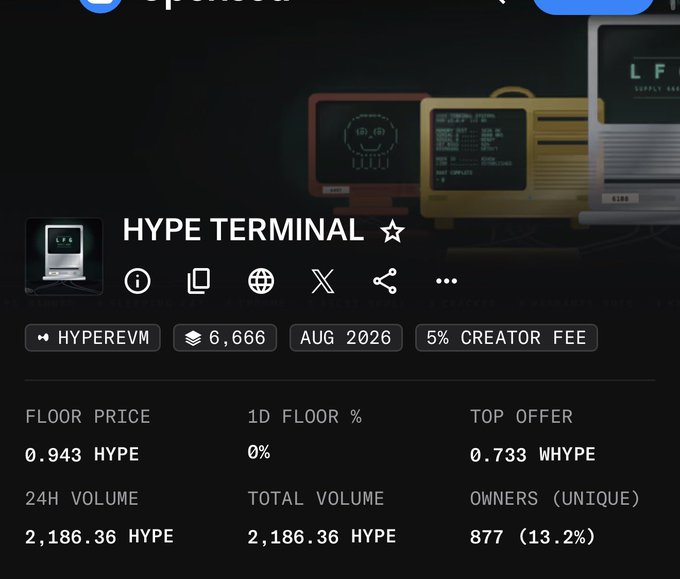Click the 877 (13.2%) owners value

[x=533, y=537]
